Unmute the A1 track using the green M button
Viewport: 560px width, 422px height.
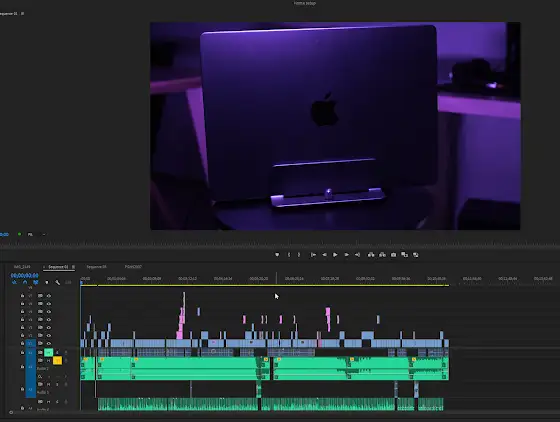pyautogui.click(x=49, y=352)
